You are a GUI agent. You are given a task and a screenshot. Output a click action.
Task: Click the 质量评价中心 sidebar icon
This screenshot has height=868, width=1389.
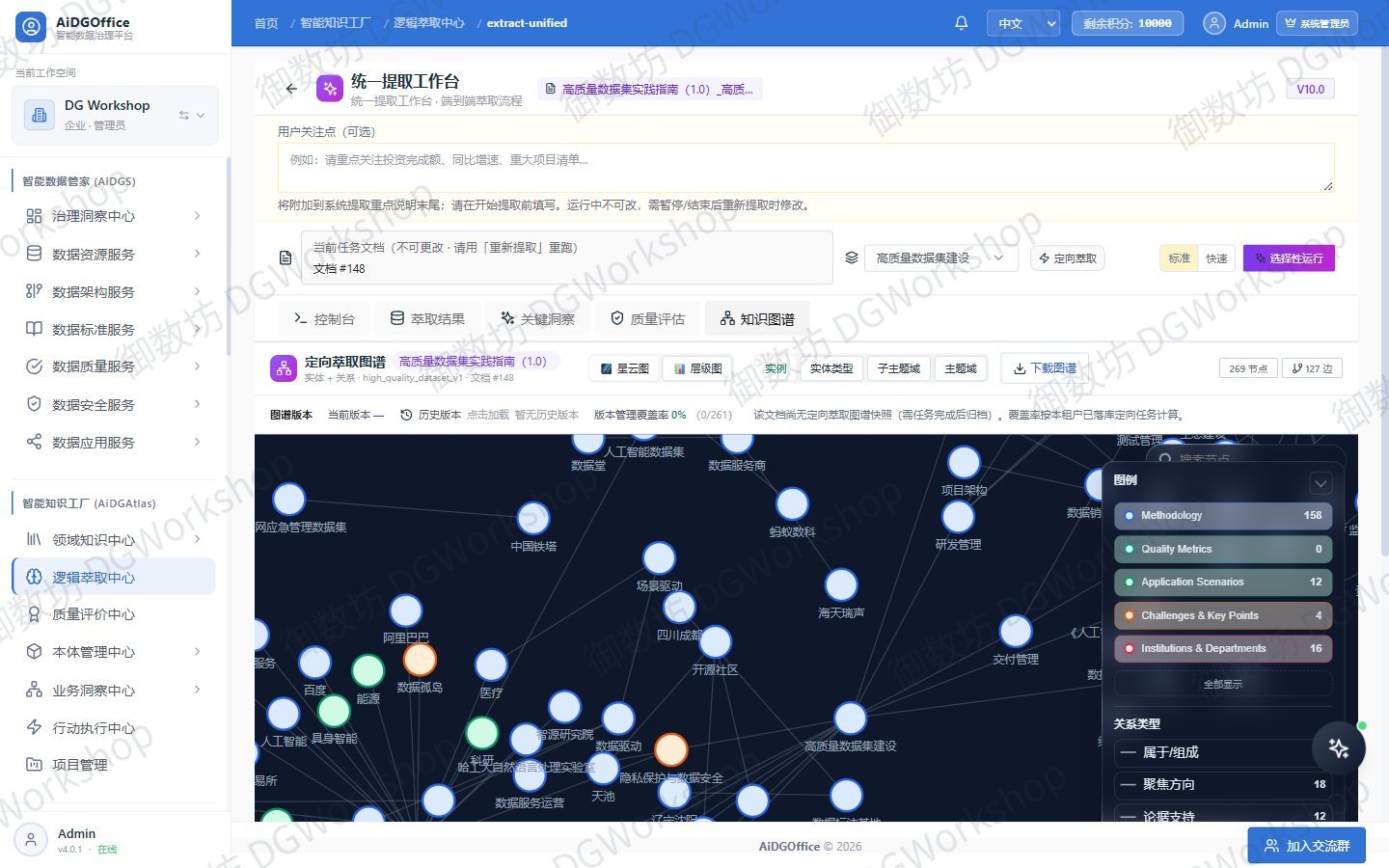tap(34, 614)
